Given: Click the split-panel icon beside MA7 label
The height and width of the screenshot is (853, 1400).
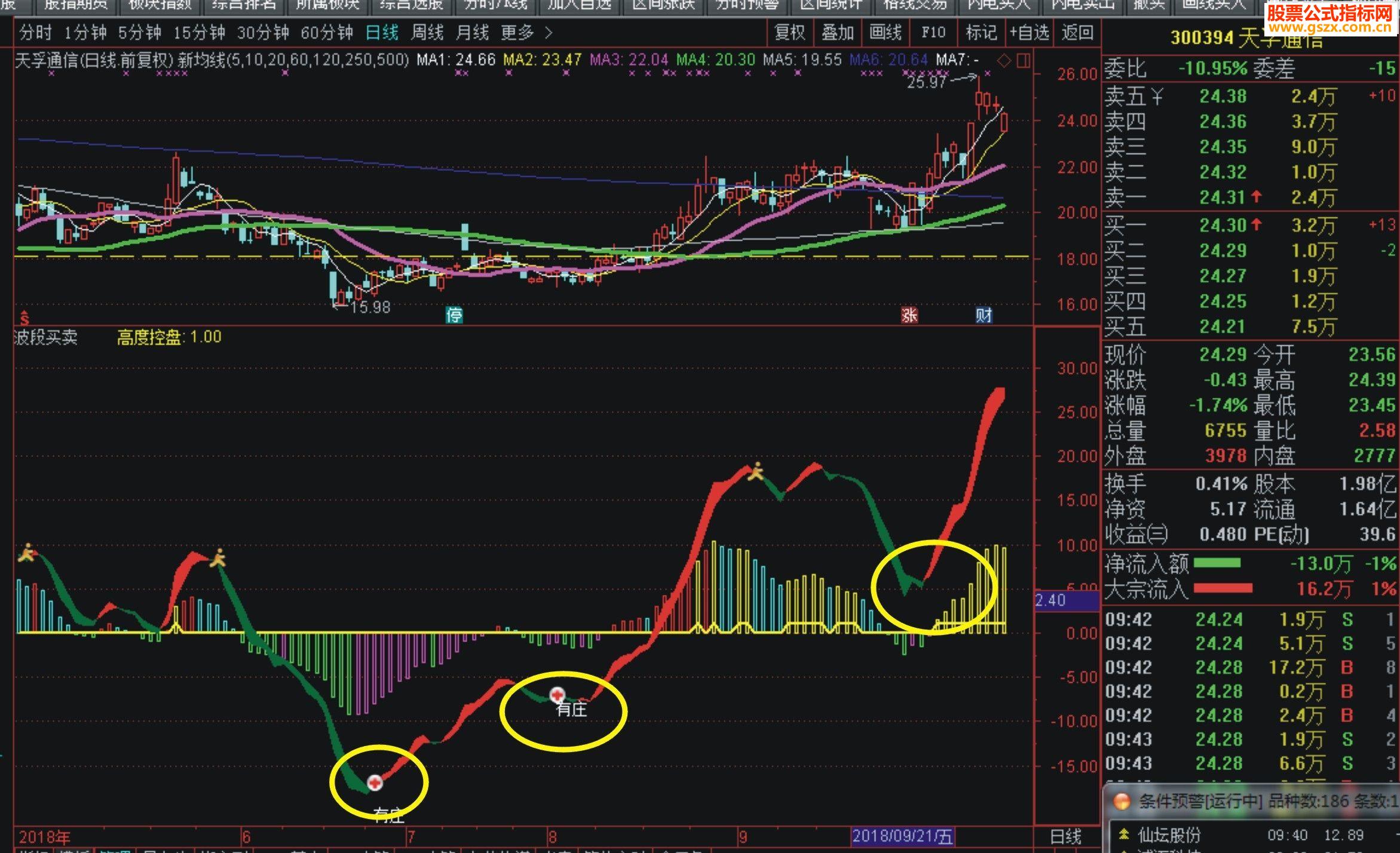Looking at the screenshot, I should coord(1023,60).
